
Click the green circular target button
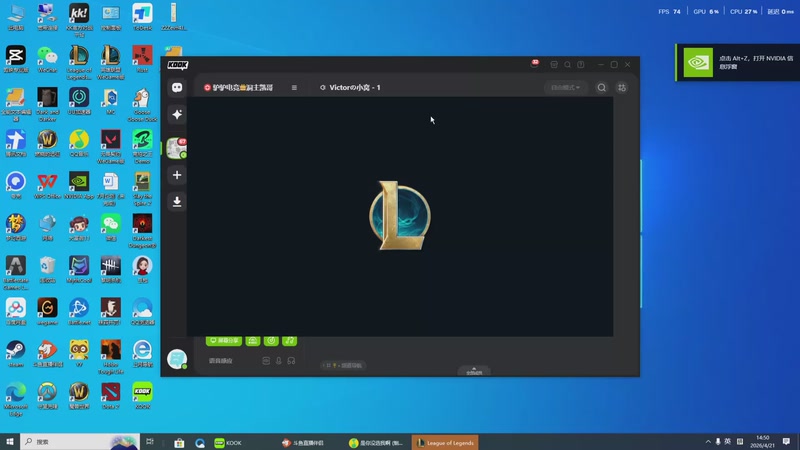pos(271,340)
